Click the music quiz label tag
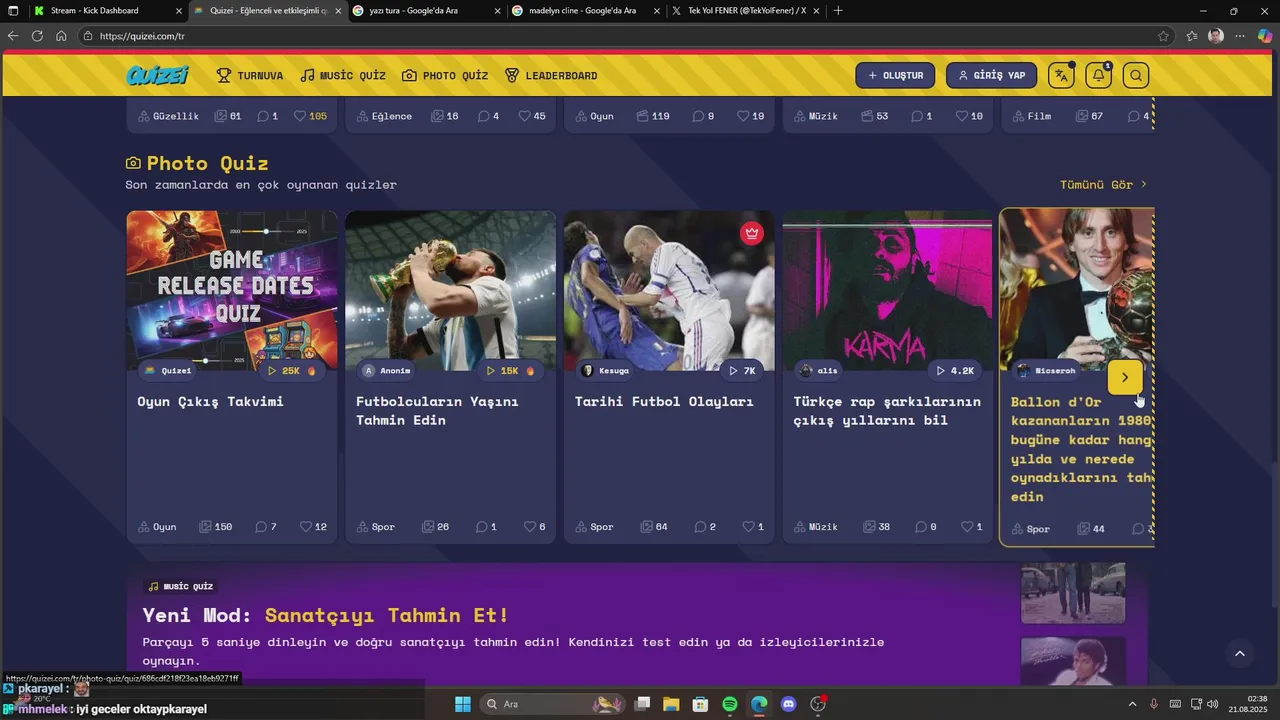1280x720 pixels. (x=180, y=586)
